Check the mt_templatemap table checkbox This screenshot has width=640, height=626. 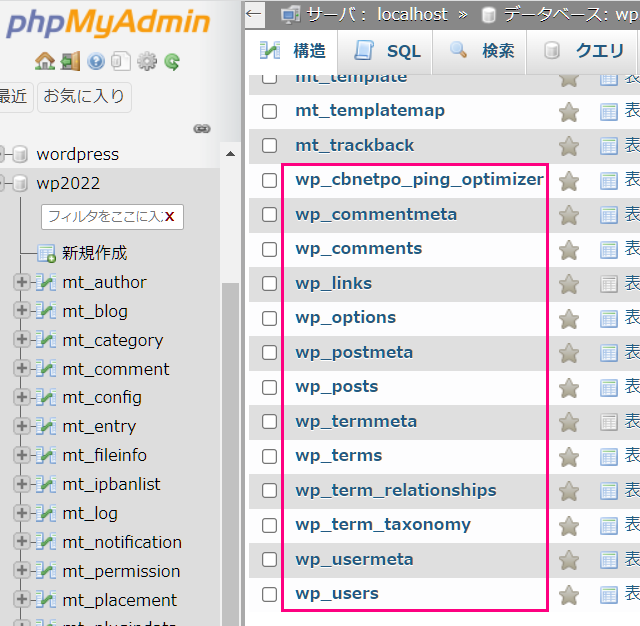[269, 111]
